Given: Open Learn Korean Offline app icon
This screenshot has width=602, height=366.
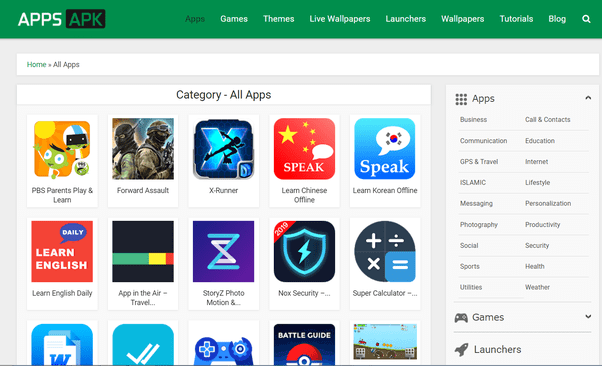Looking at the screenshot, I should click(385, 149).
